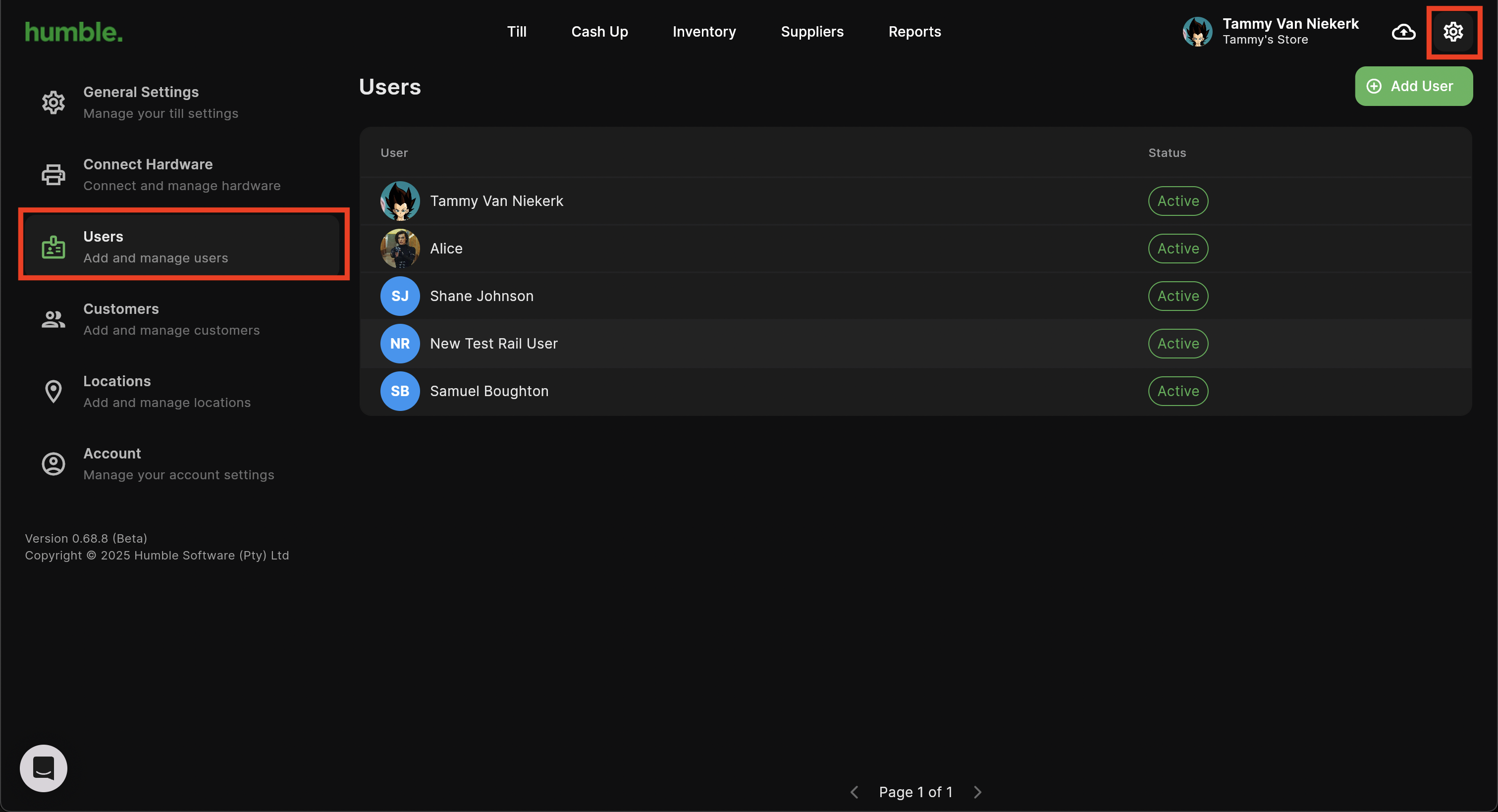
Task: Click Alice's profile photo avatar
Action: pyautogui.click(x=400, y=249)
